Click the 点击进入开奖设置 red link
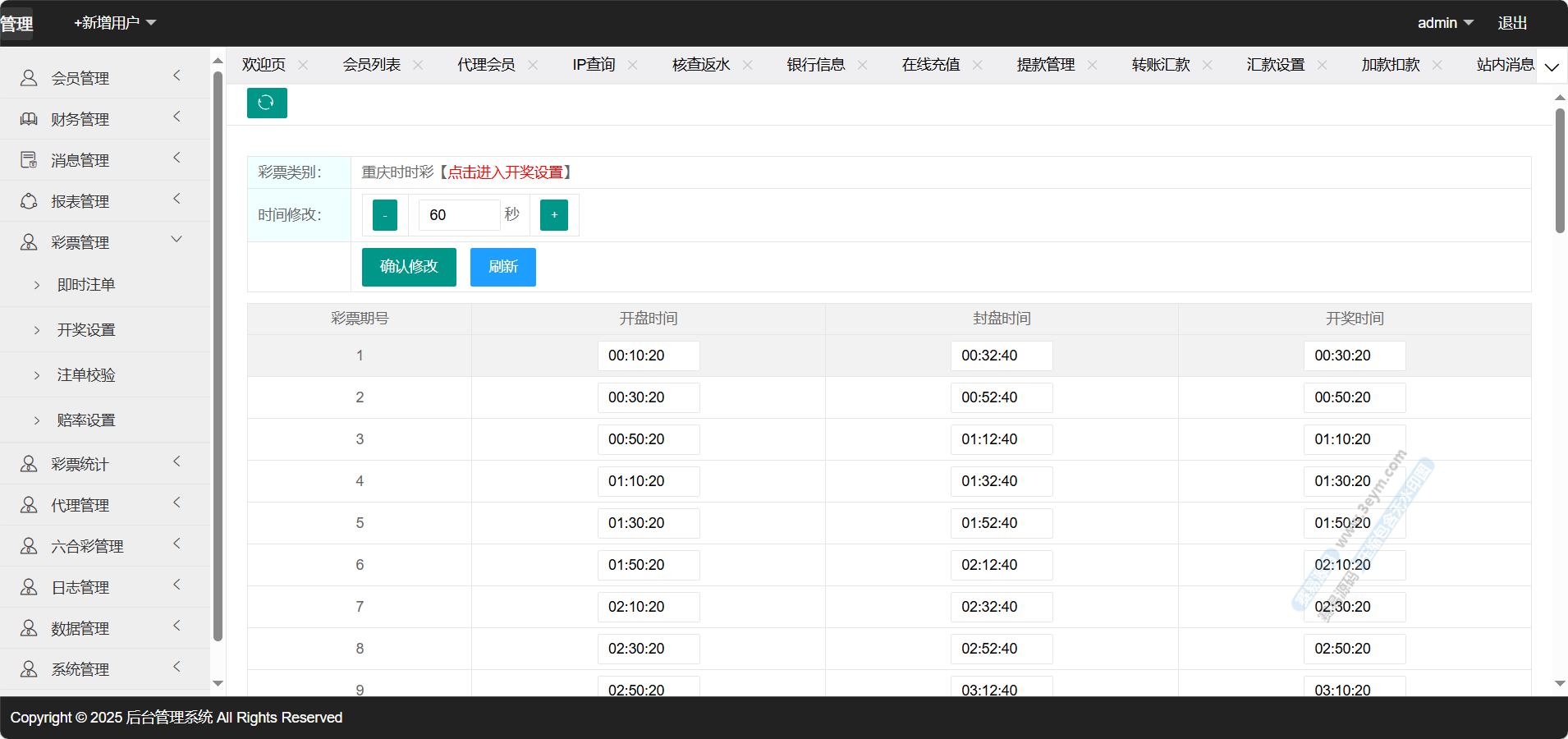Screen dimensions: 1568x739 505,172
